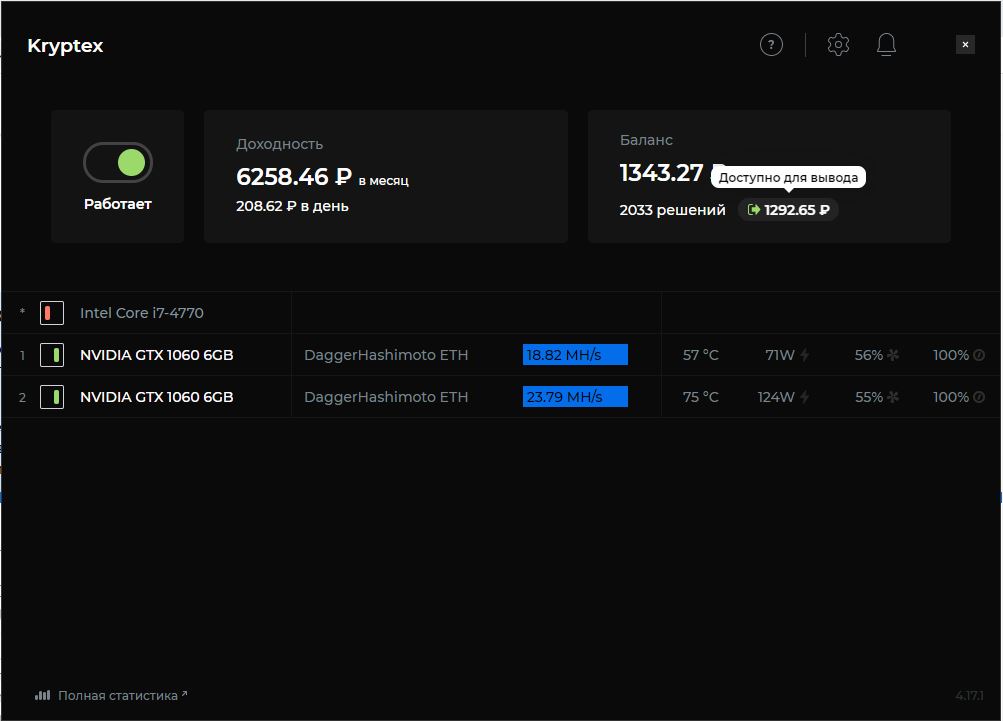Click the balance amount 1343.27
The width and height of the screenshot is (1003, 721).
pyautogui.click(x=661, y=173)
